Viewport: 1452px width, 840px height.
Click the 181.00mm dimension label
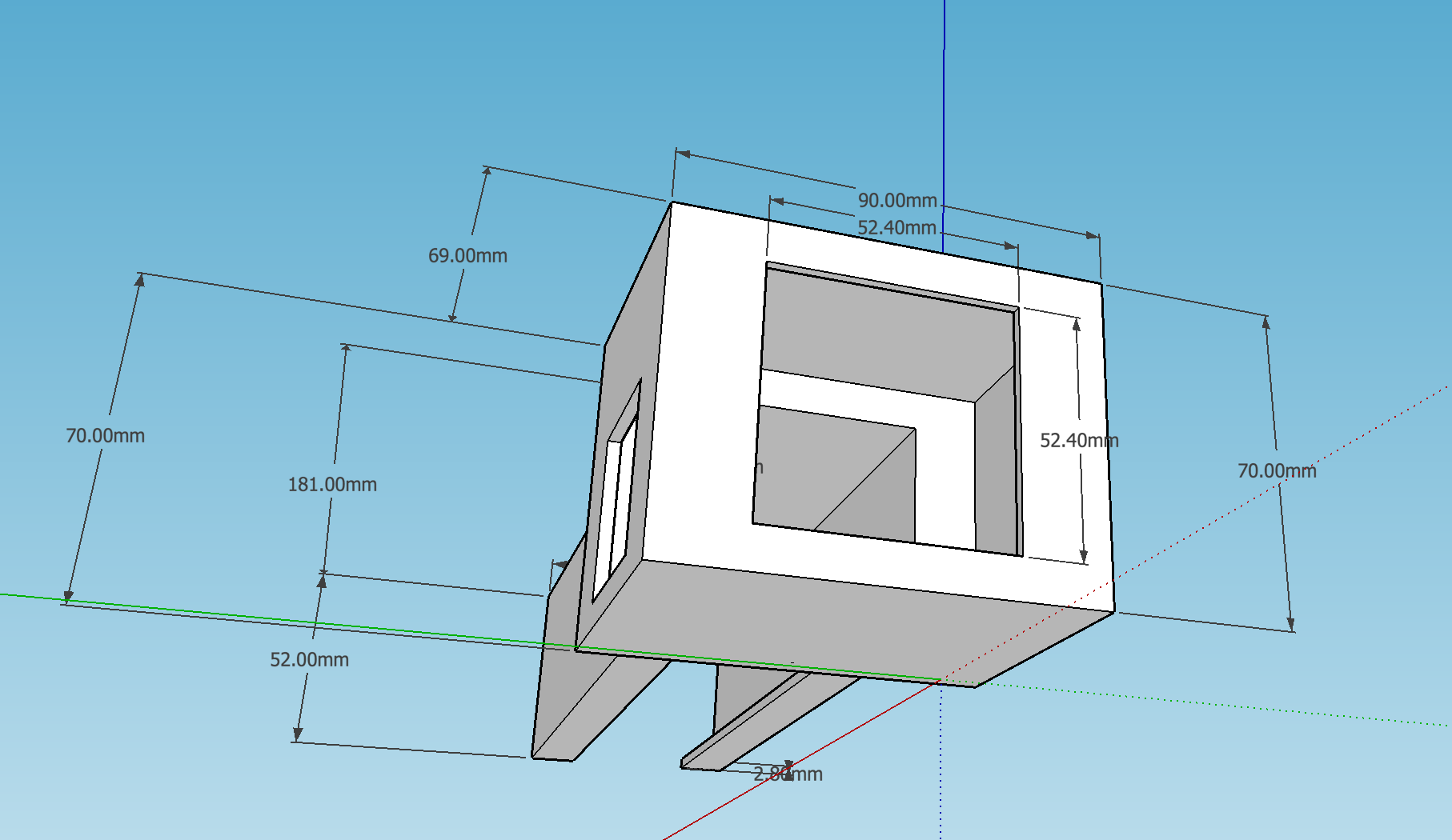coord(332,485)
